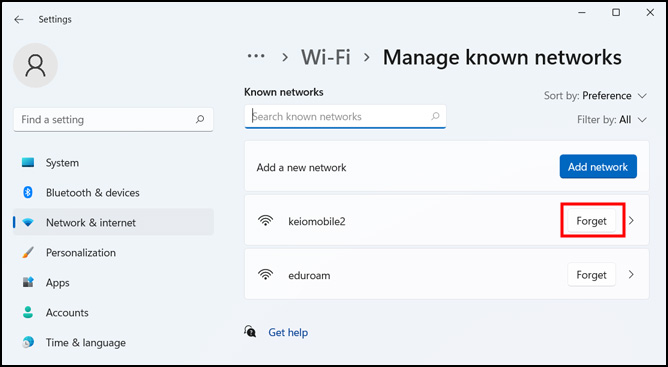Select the Bluetooth icon in sidebar
Viewport: 668px width, 367px height.
point(28,193)
